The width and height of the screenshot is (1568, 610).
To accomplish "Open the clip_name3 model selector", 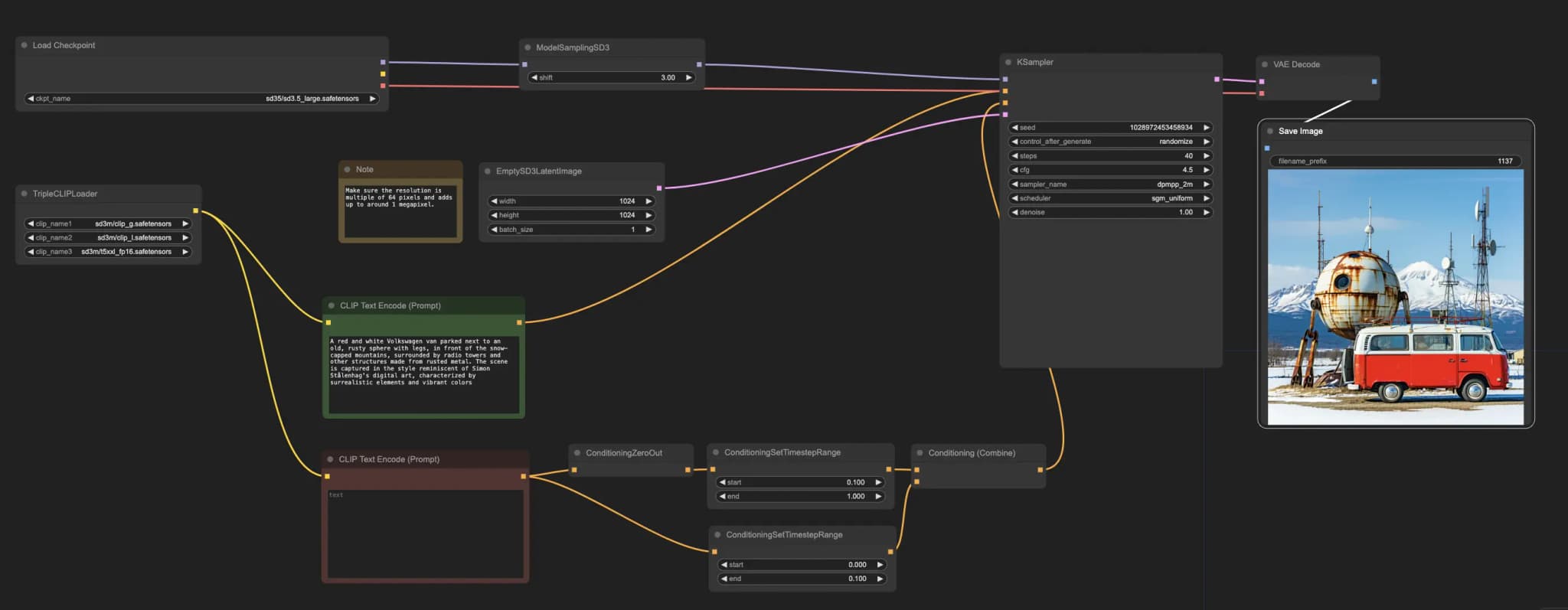I will coord(108,251).
